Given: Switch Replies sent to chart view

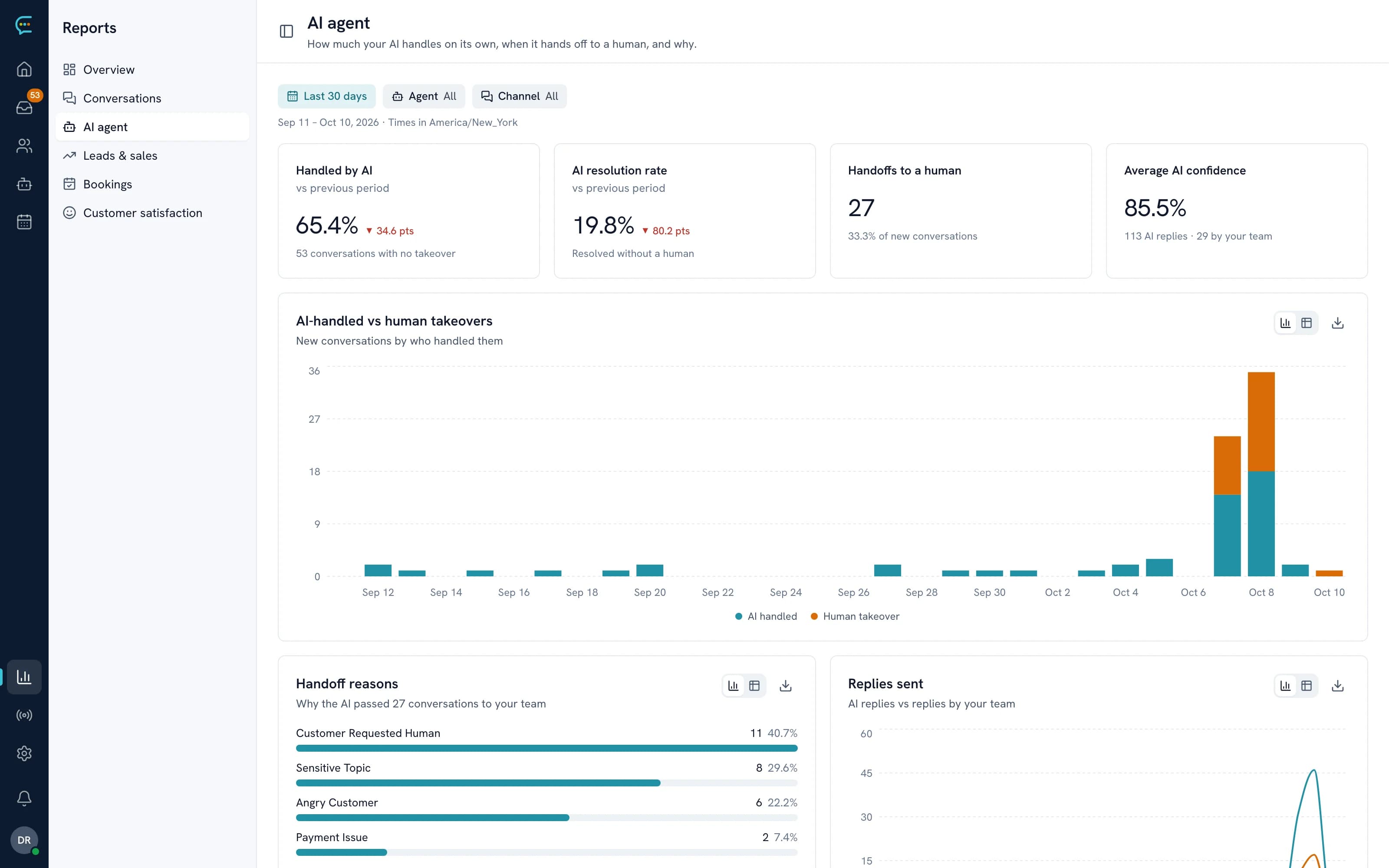Looking at the screenshot, I should tap(1286, 685).
